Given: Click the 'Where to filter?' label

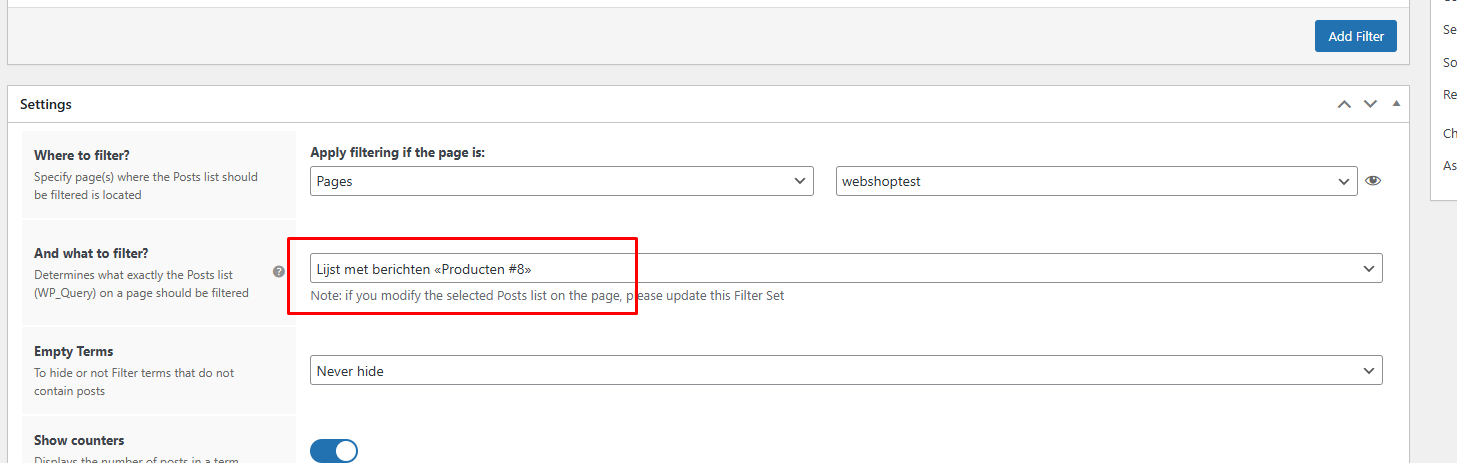Looking at the screenshot, I should tap(82, 155).
